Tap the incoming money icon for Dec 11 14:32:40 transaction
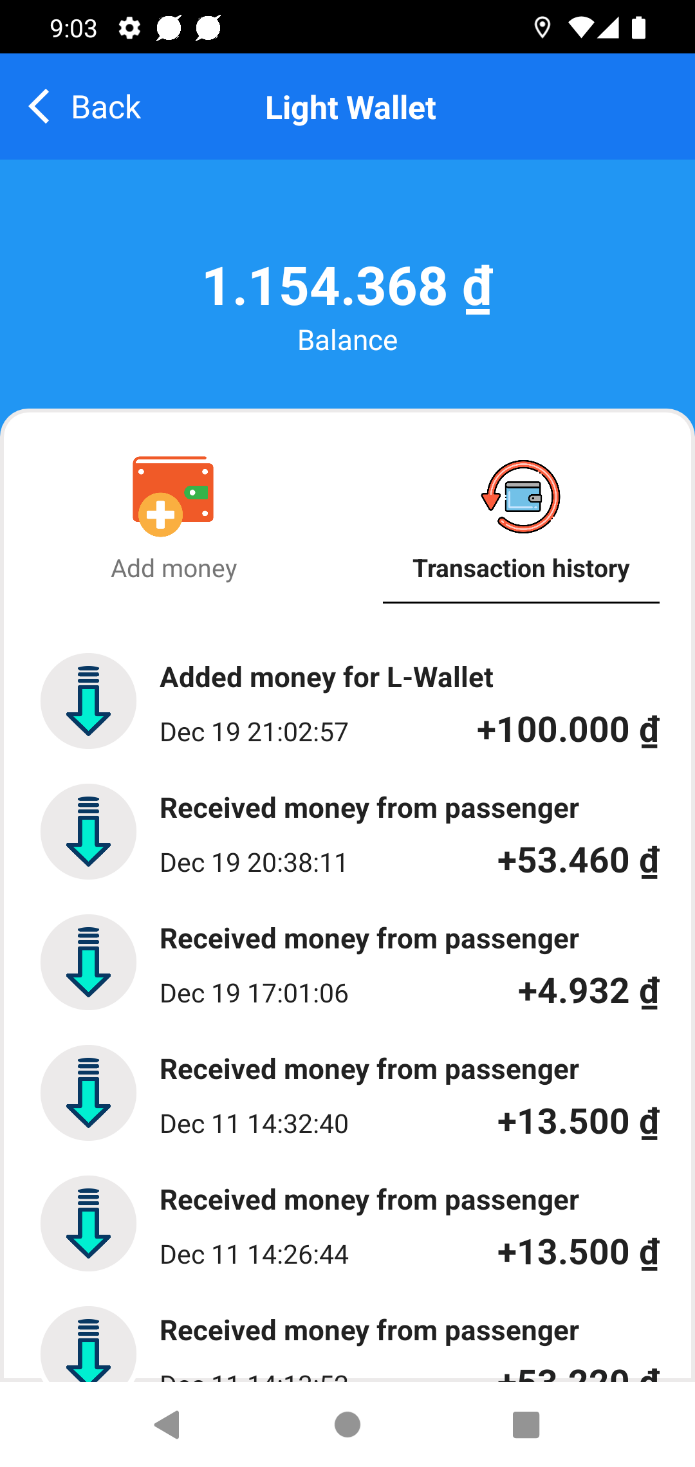695x1467 pixels. 88,1092
